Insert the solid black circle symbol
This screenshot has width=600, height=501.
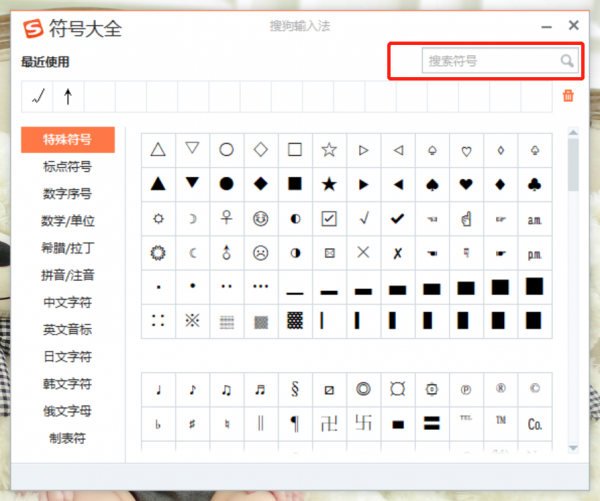click(x=227, y=184)
